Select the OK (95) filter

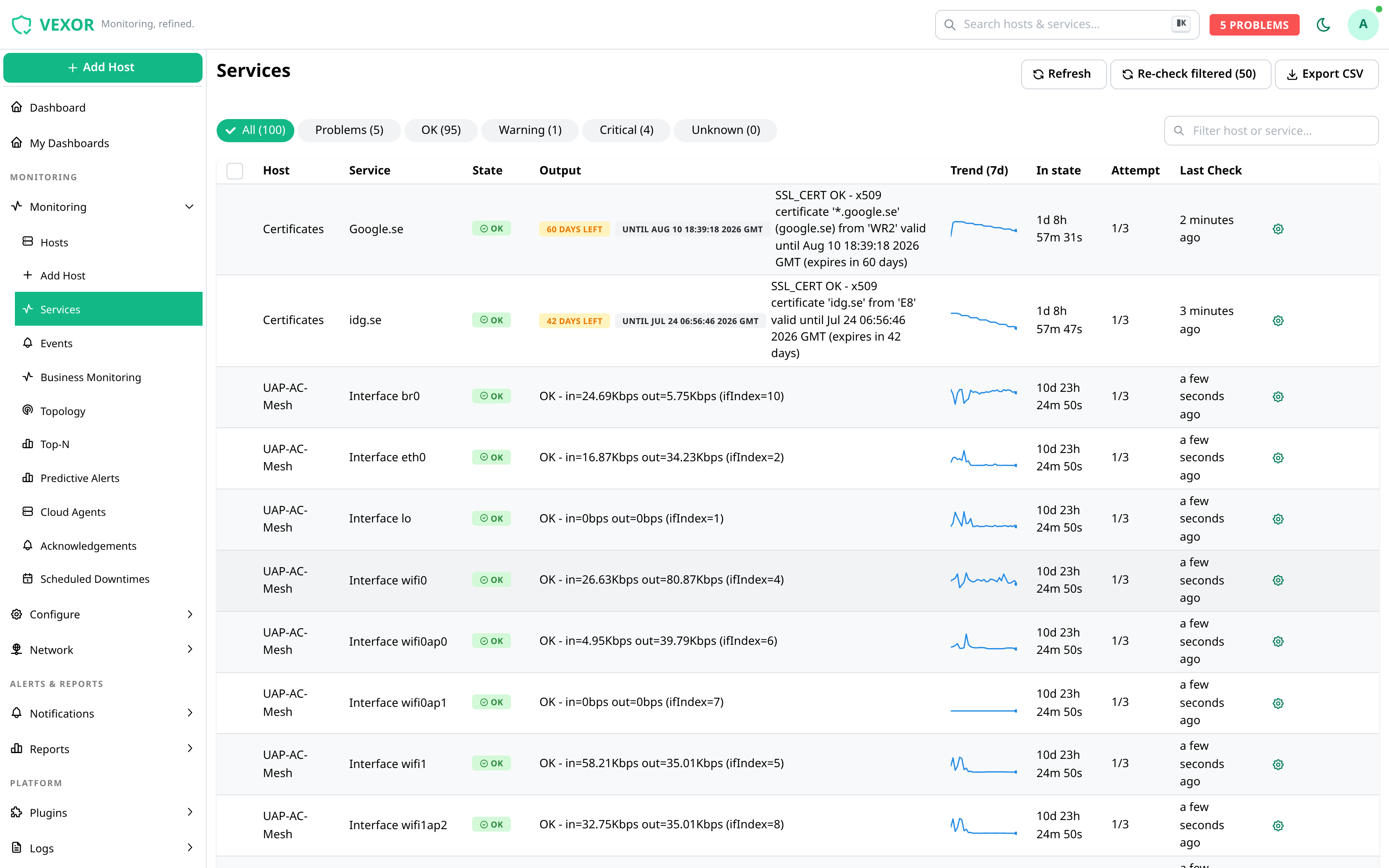[x=441, y=130]
